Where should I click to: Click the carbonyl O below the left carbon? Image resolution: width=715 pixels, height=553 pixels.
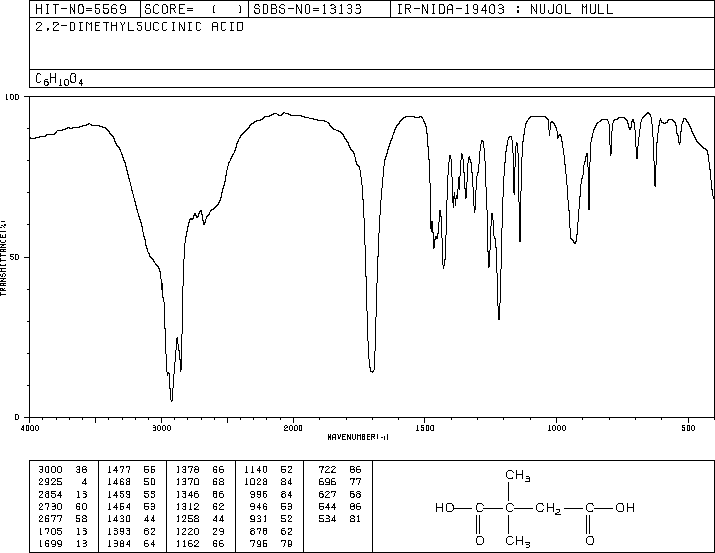(479, 541)
